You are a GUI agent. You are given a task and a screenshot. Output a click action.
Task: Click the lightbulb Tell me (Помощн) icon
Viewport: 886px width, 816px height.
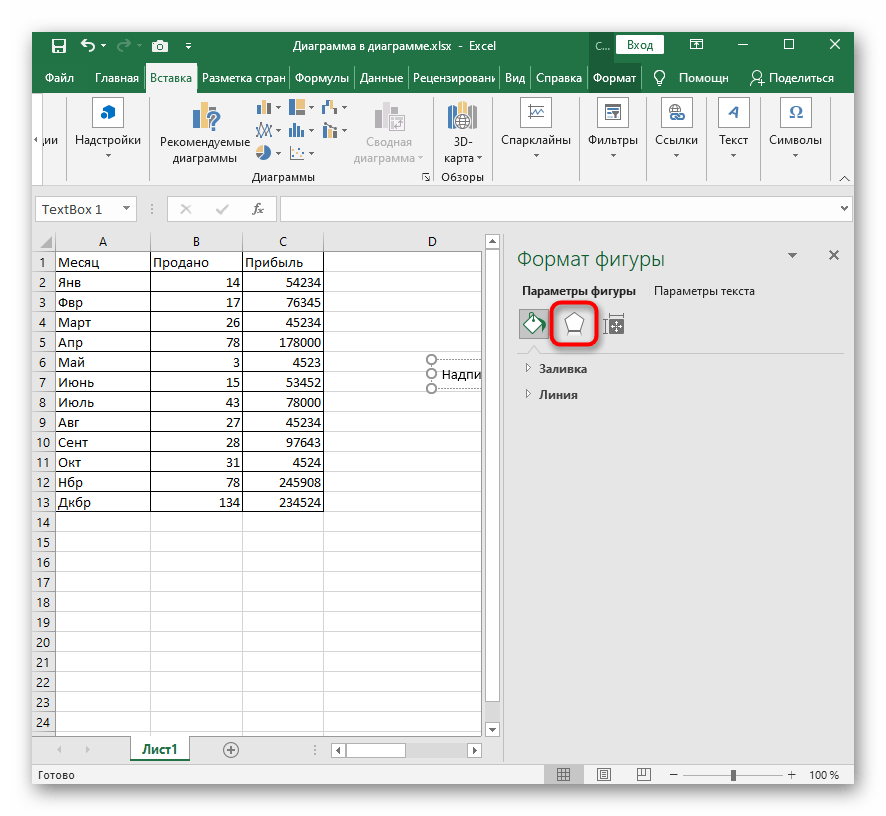(659, 78)
